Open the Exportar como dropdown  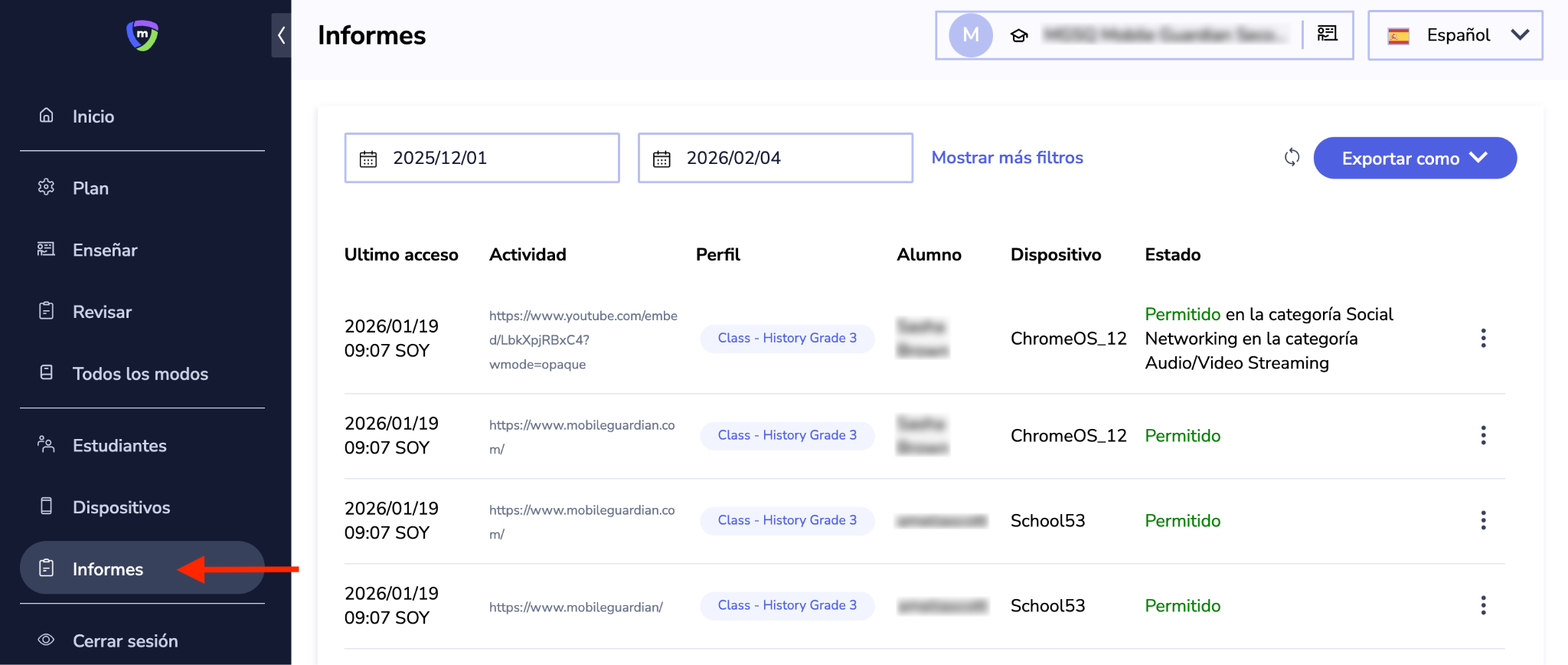(1414, 159)
